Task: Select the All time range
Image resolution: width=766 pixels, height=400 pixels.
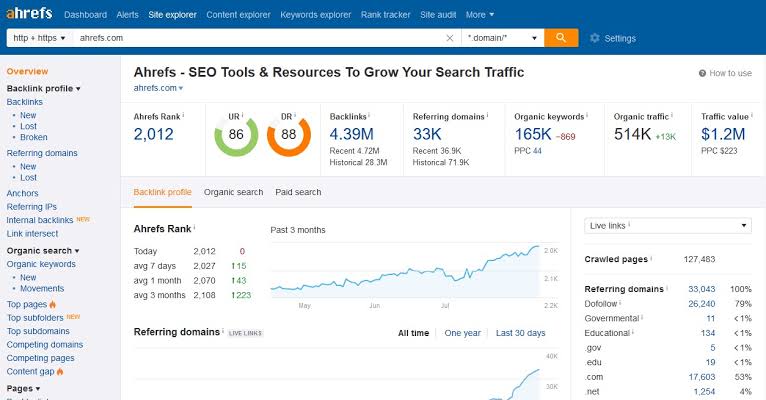Action: point(413,333)
